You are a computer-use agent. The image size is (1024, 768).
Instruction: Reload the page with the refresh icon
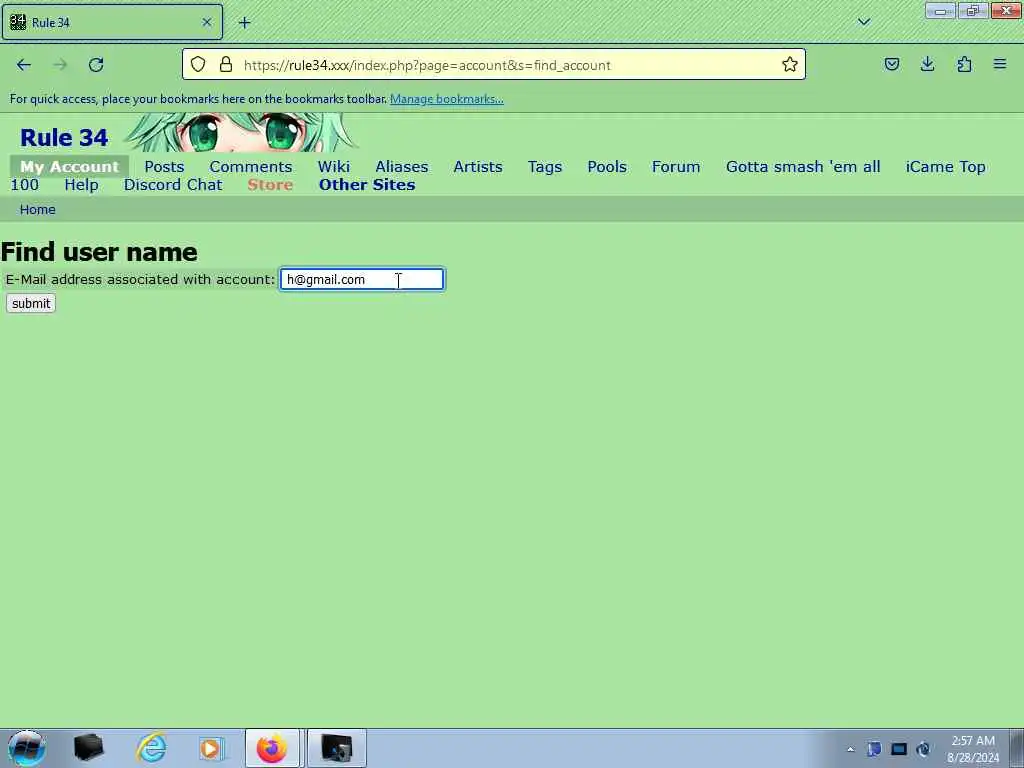(x=96, y=65)
